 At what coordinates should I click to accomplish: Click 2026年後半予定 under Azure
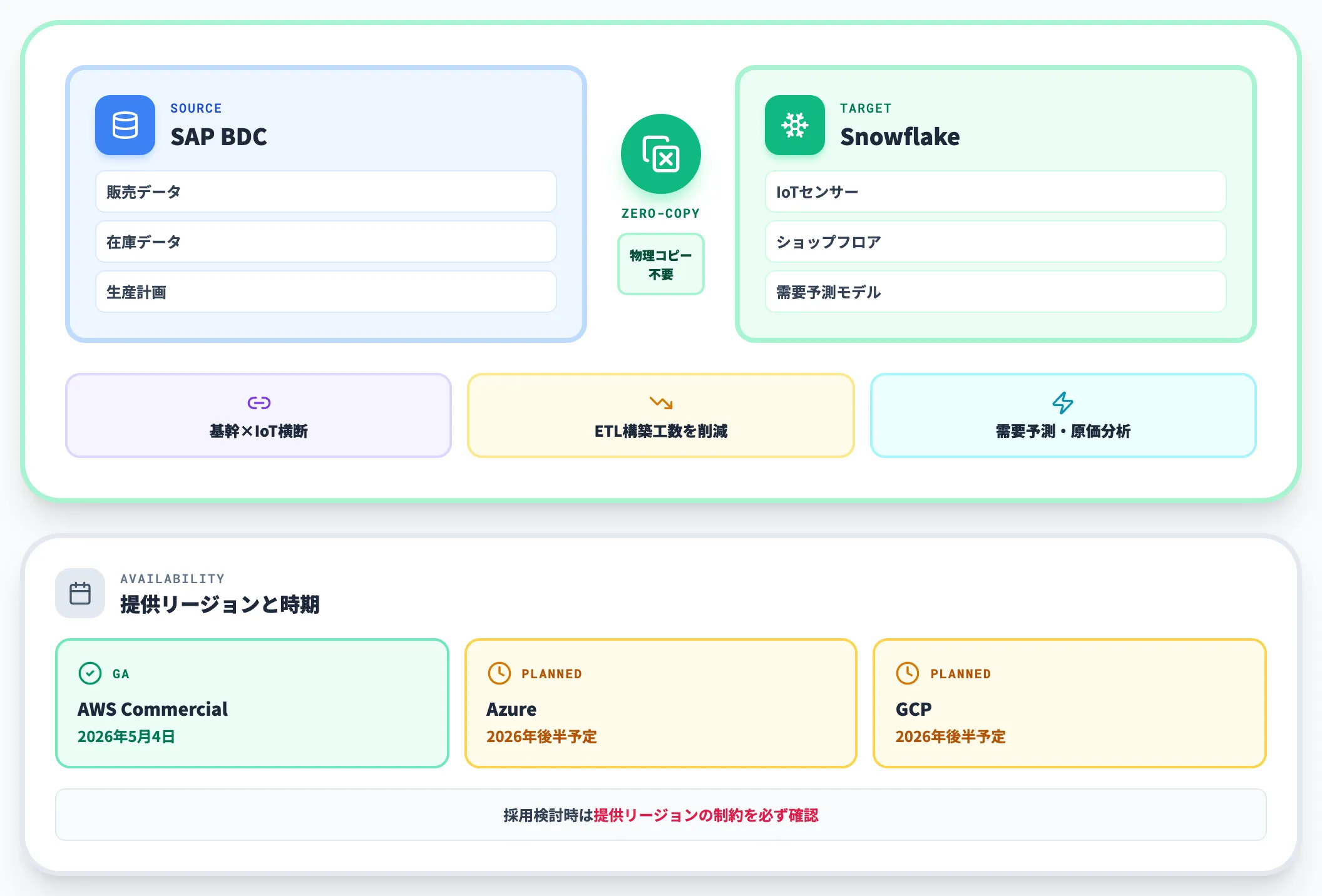[x=541, y=736]
